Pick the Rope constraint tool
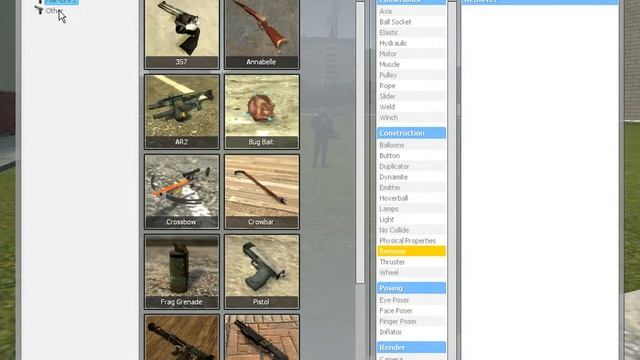This screenshot has width=640, height=360. [x=411, y=86]
